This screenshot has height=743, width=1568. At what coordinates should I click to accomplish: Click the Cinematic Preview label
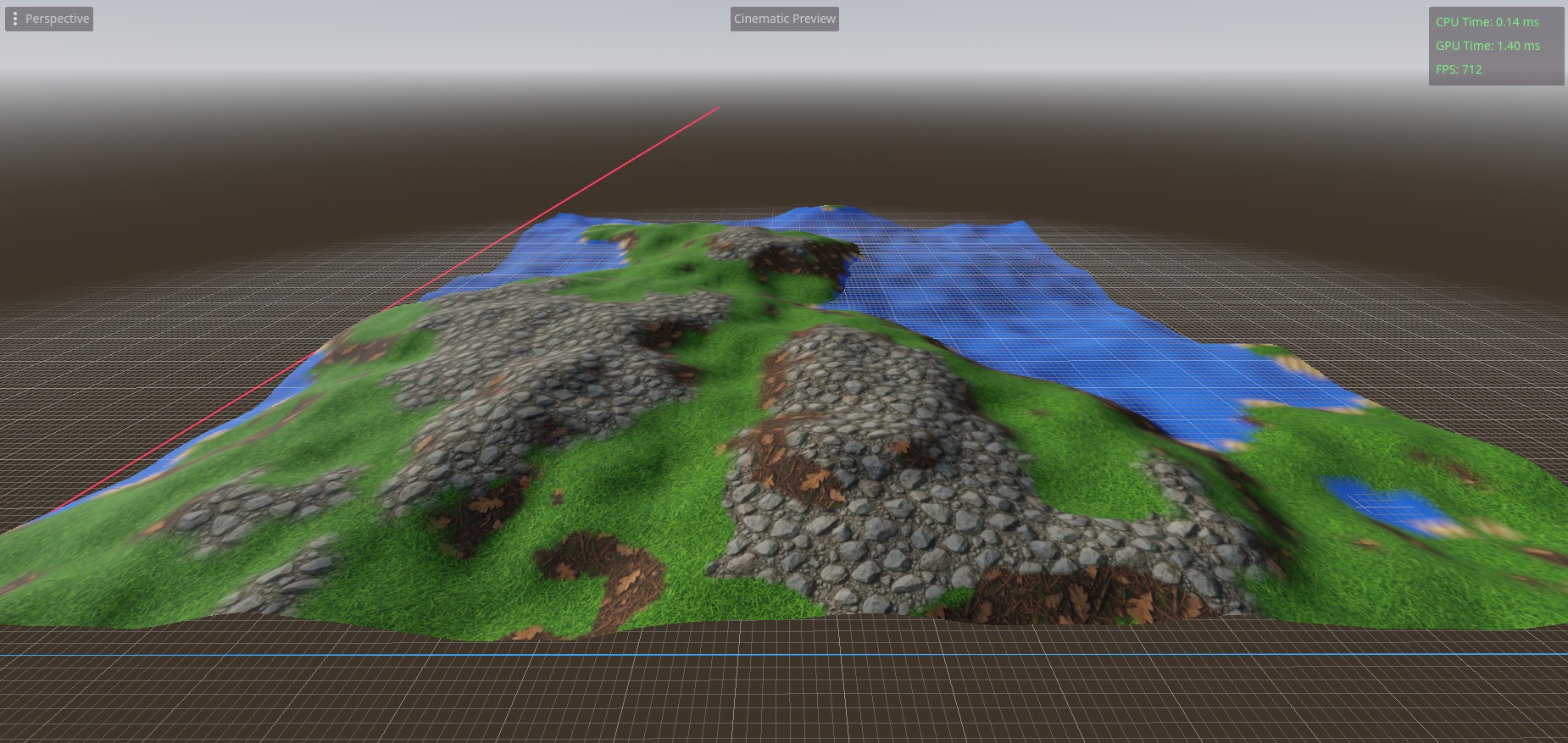[x=785, y=19]
